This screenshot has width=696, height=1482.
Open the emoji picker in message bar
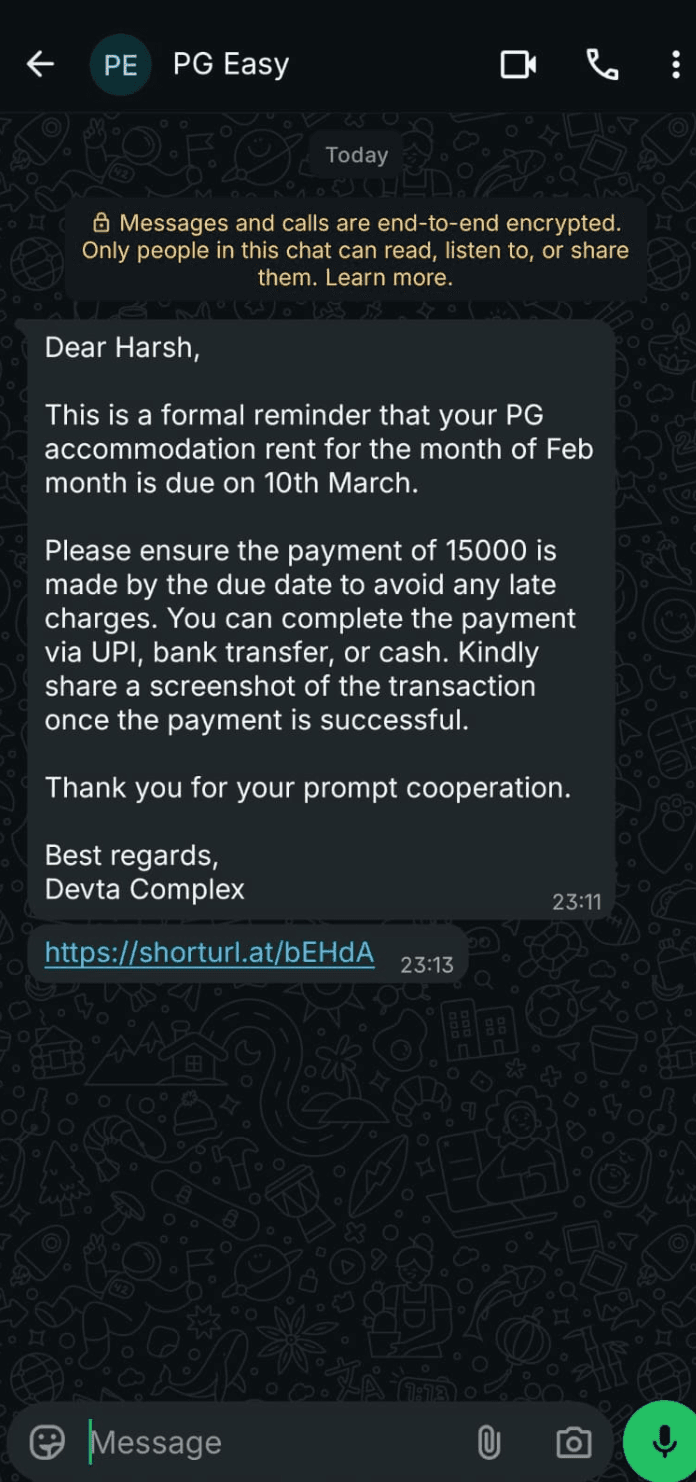[x=45, y=1441]
